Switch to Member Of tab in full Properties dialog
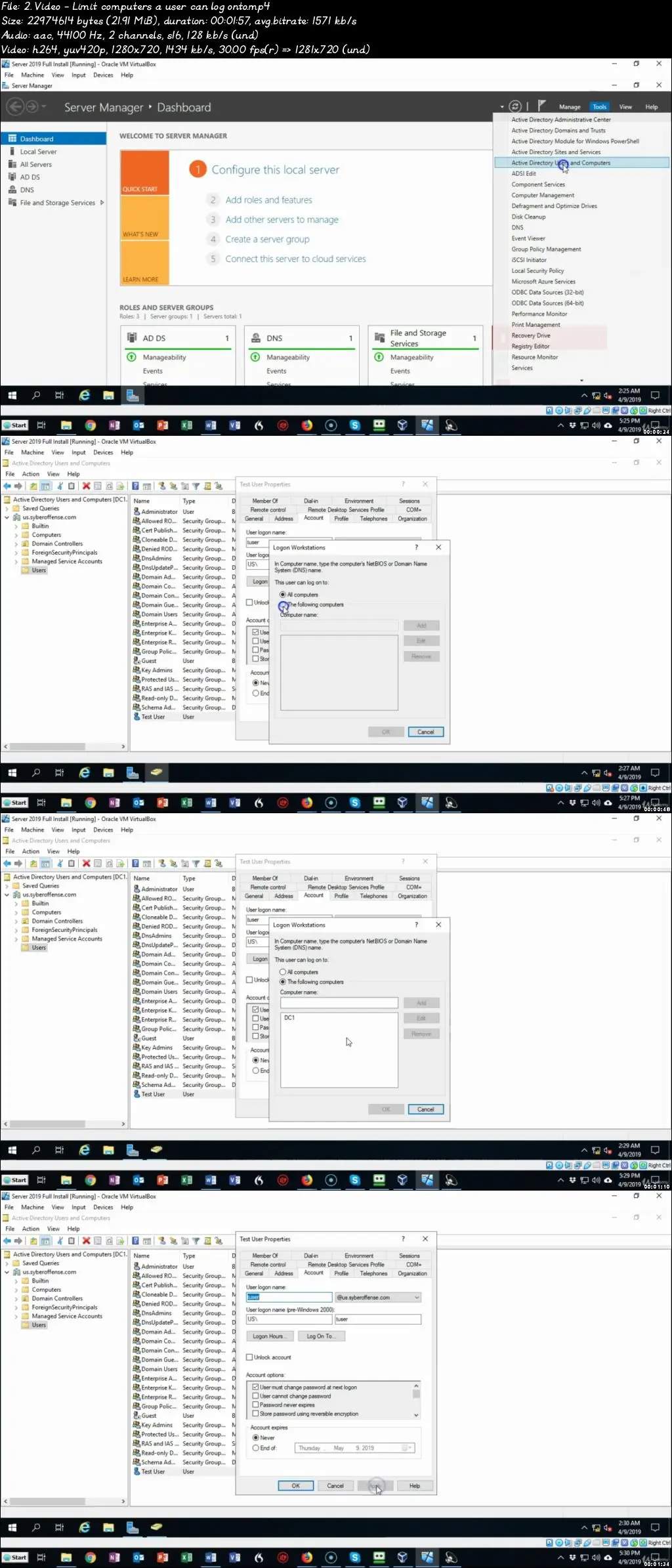The width and height of the screenshot is (672, 1568). pos(265,1256)
